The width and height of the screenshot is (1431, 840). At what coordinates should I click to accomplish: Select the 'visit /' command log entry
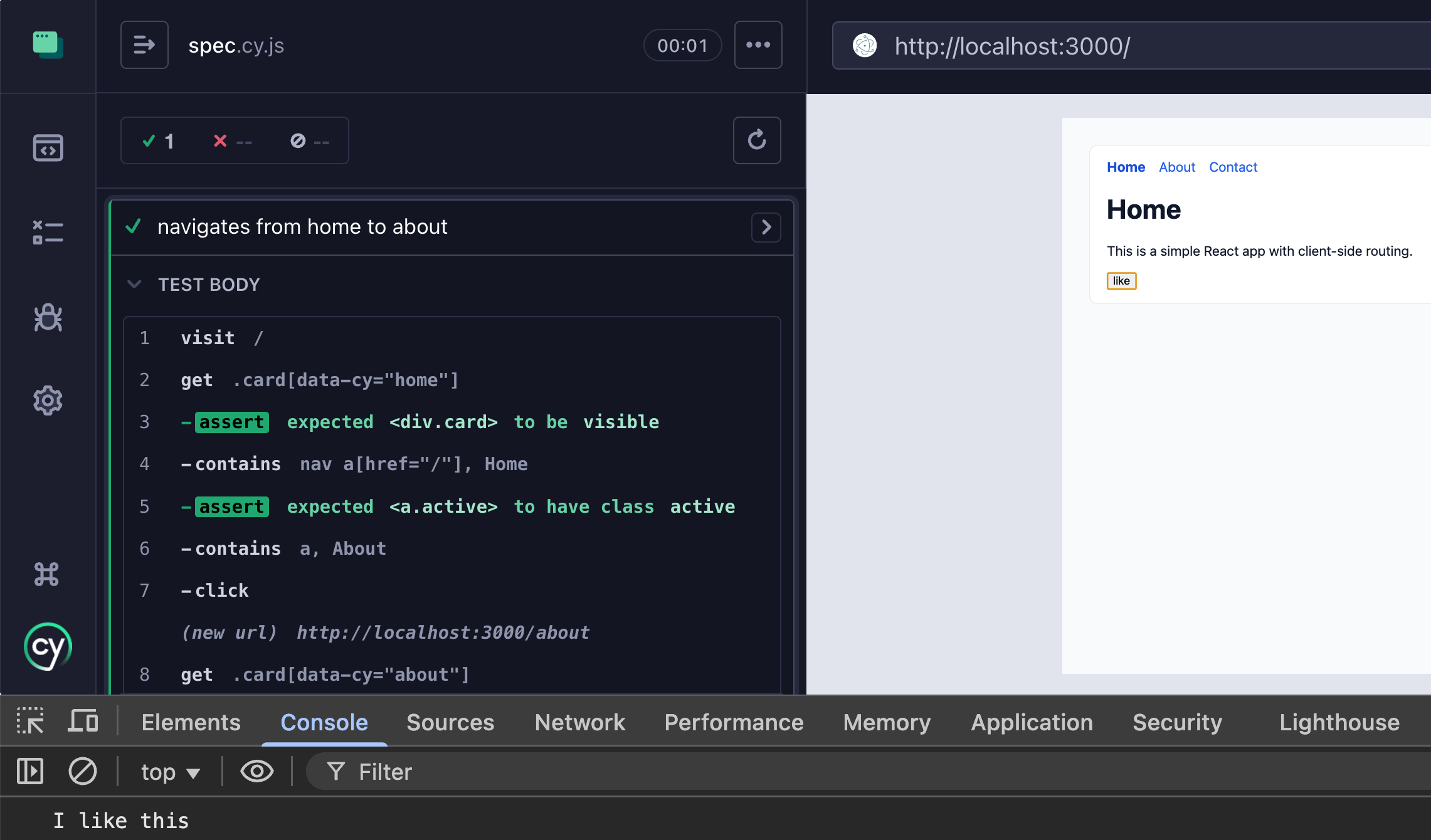tap(452, 338)
